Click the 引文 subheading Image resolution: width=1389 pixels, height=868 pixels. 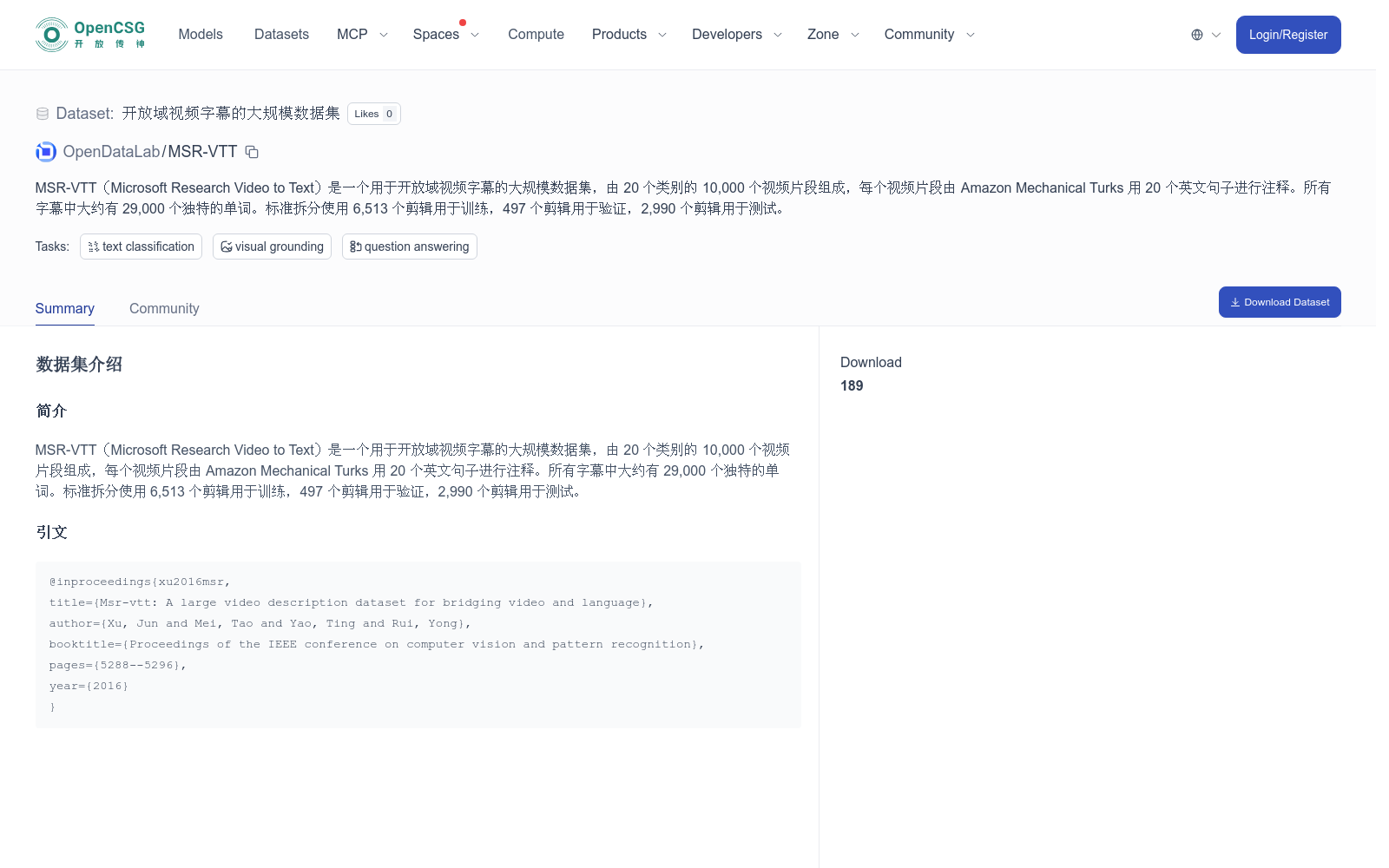point(51,533)
